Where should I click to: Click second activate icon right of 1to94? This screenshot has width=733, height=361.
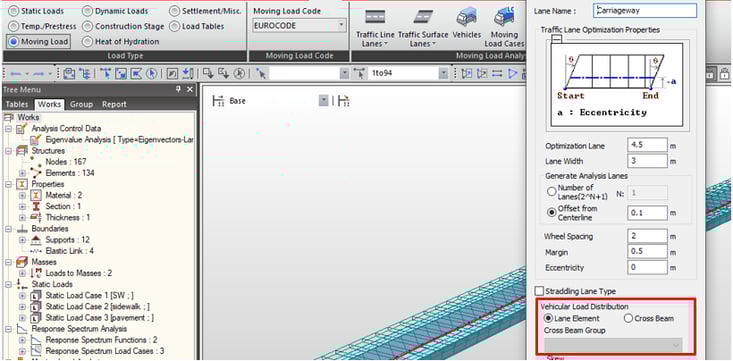481,73
